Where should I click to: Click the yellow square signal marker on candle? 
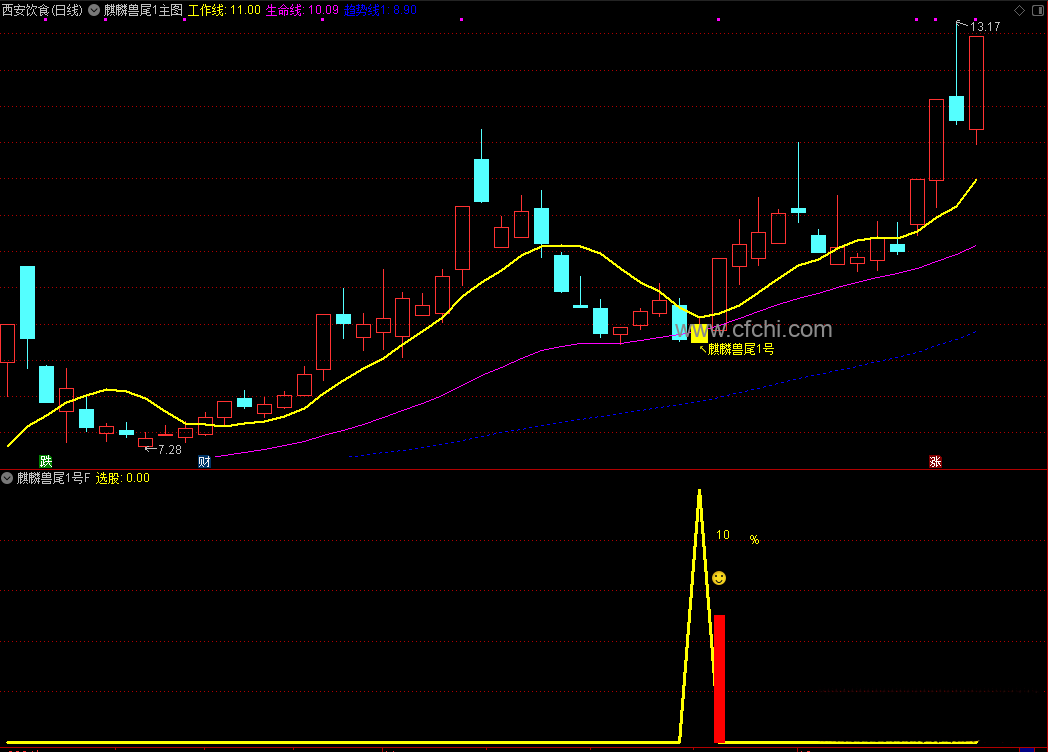click(699, 334)
